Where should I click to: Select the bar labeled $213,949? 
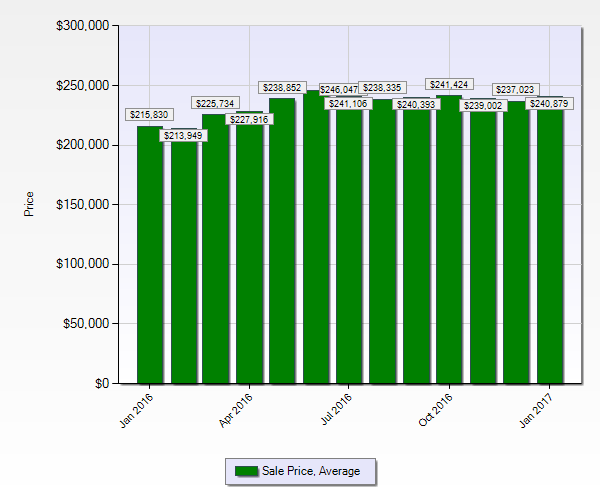pos(184,256)
